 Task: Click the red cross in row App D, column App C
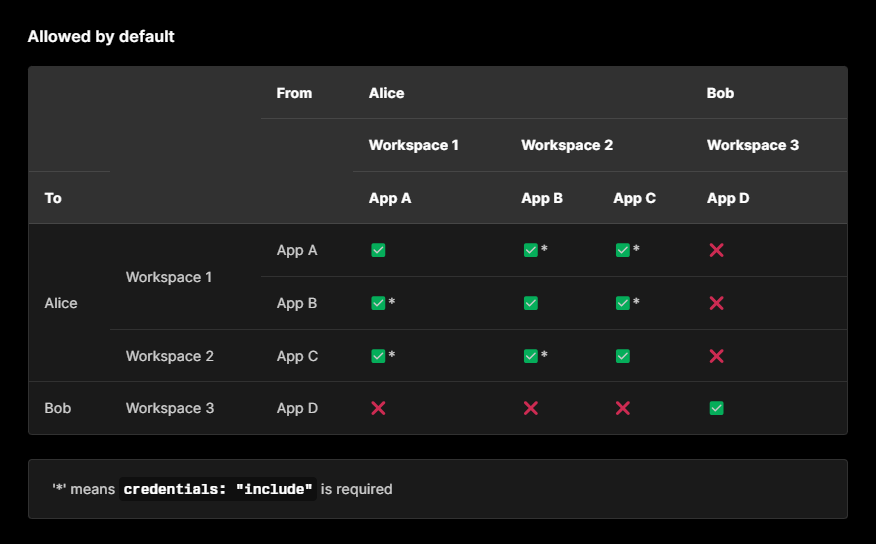coord(622,408)
